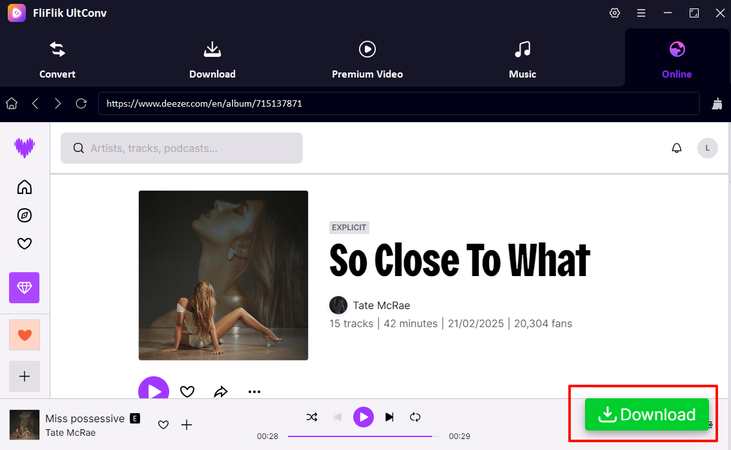This screenshot has width=731, height=450.
Task: Click the Deezer heart logo
Action: (24, 148)
